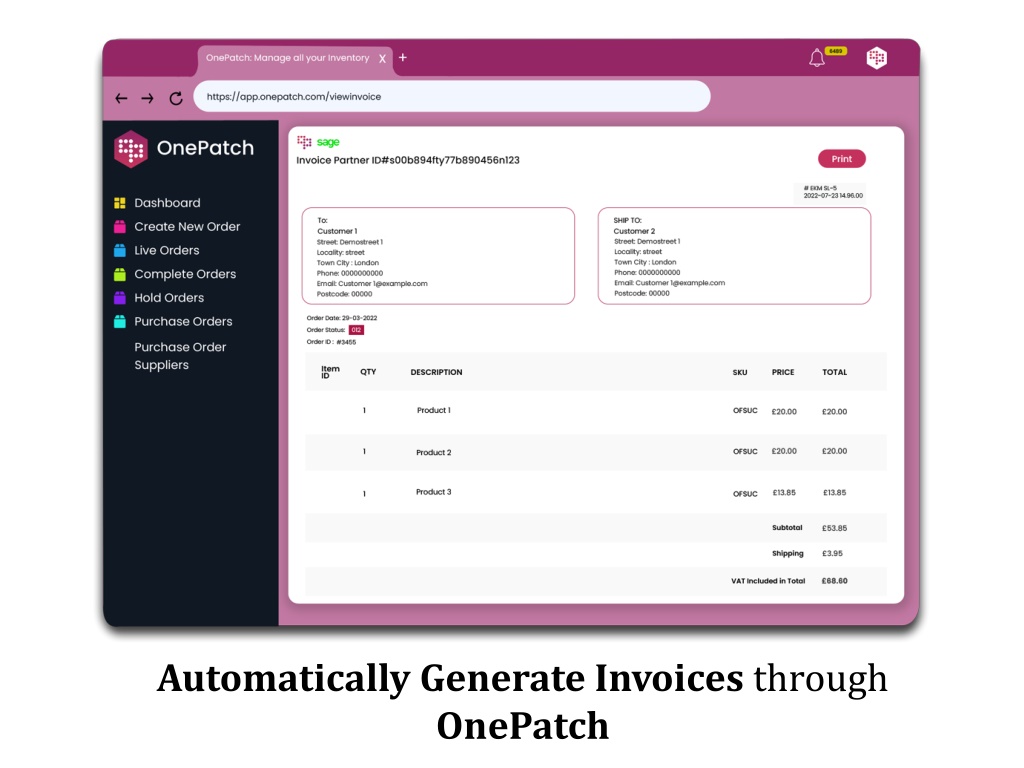Viewport: 1024px width, 768px height.
Task: Click the teal Purchase Orders icon
Action: point(120,321)
